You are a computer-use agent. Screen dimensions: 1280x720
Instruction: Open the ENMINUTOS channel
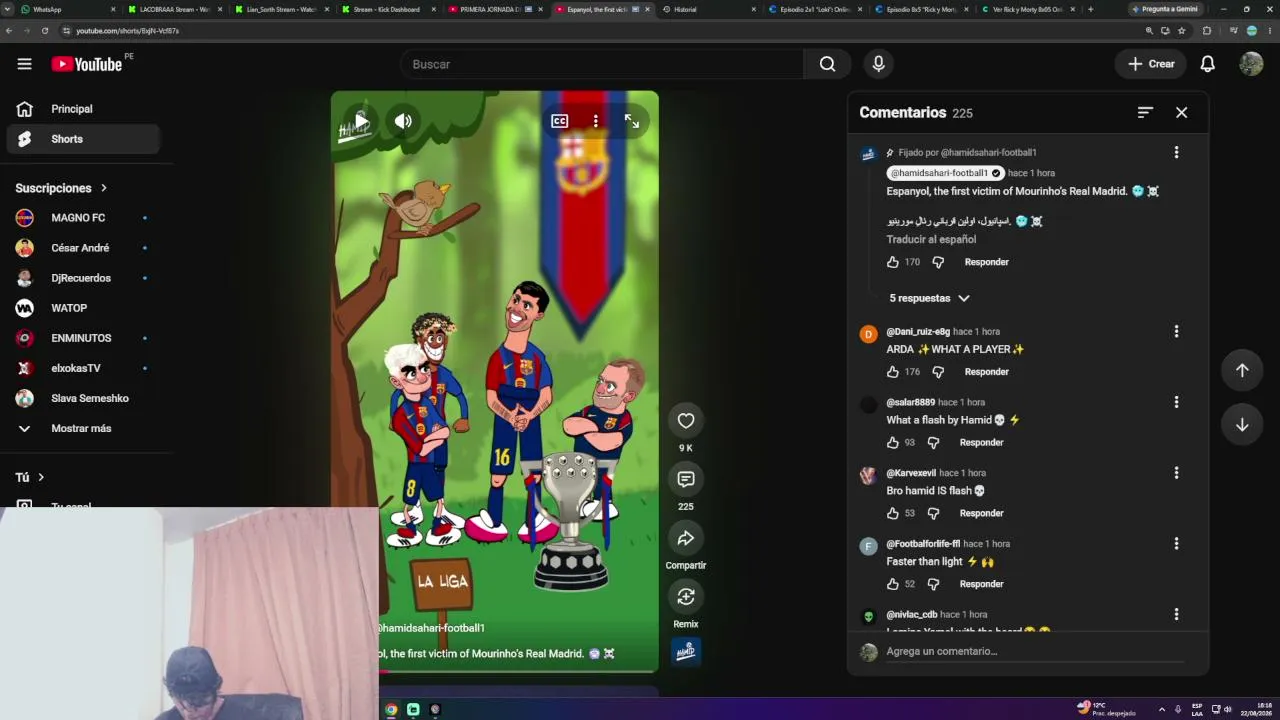tap(84, 338)
